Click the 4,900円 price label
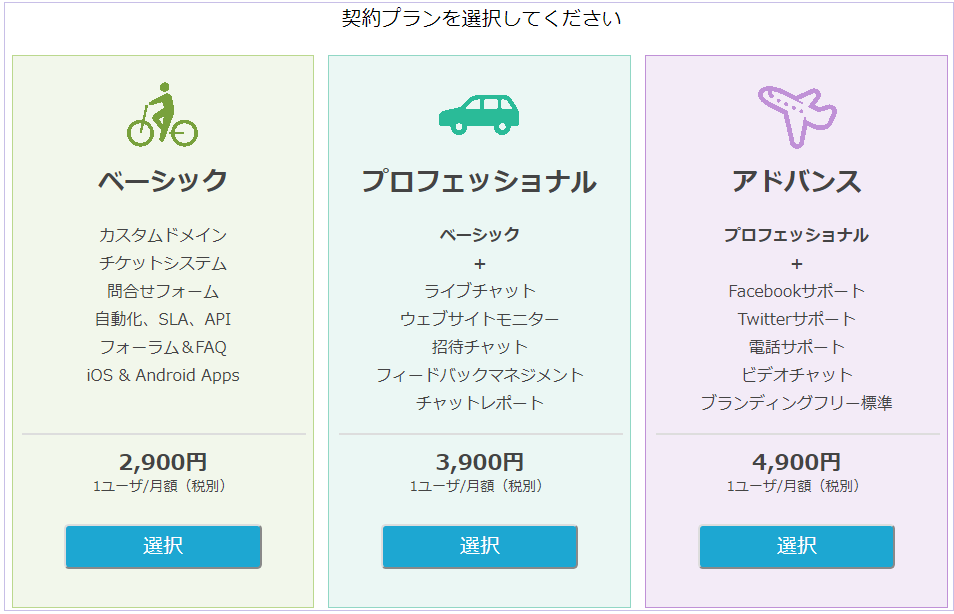The width and height of the screenshot is (954, 614). pos(797,462)
